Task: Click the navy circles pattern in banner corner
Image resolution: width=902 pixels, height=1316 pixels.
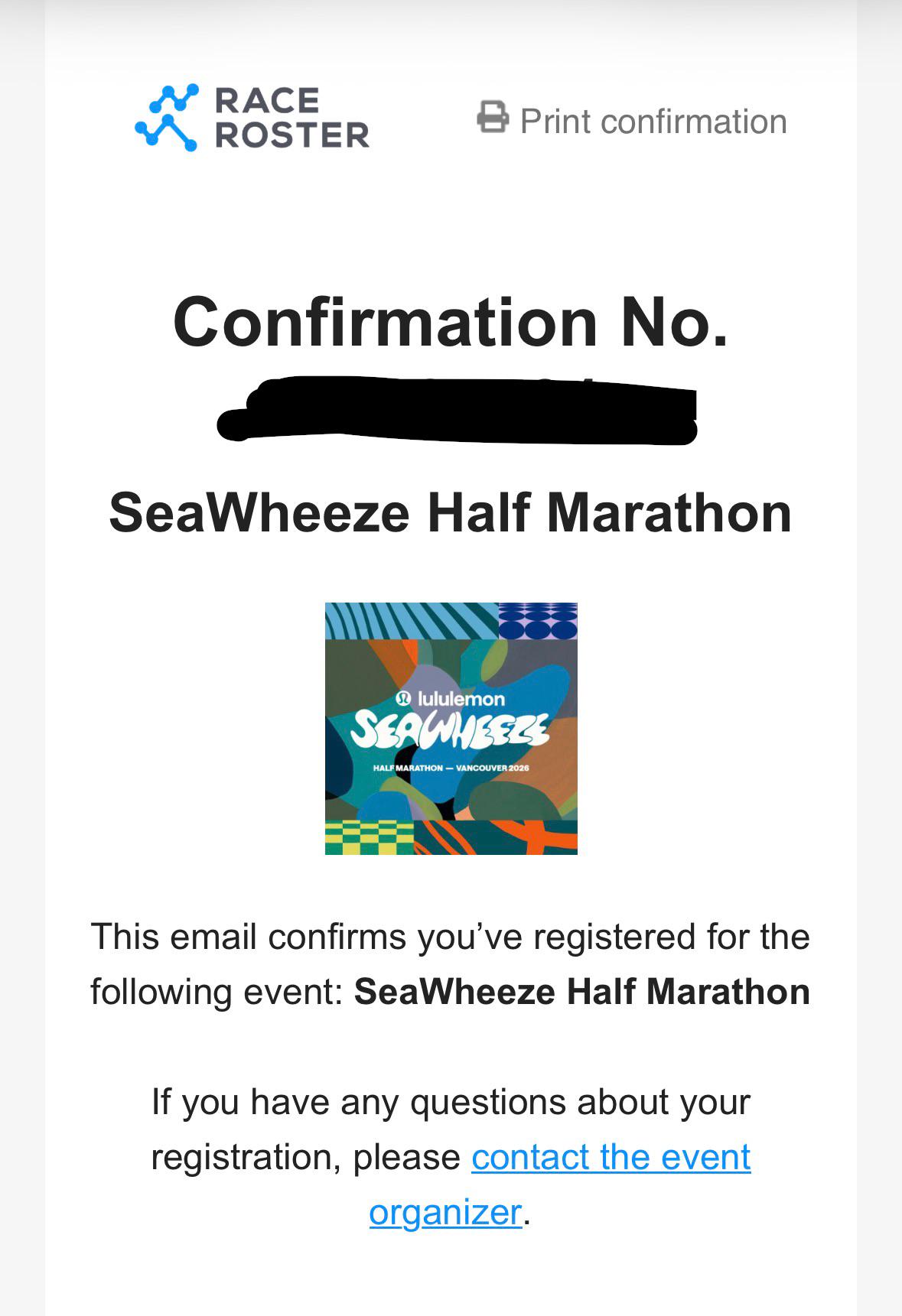Action: click(538, 620)
